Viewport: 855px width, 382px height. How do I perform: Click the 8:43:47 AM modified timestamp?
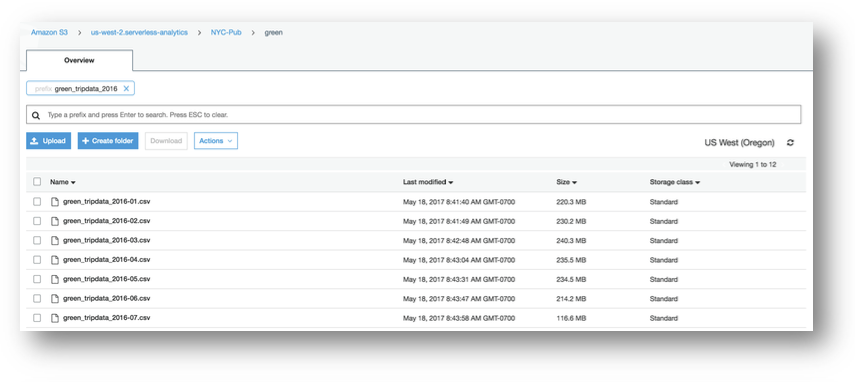click(459, 299)
